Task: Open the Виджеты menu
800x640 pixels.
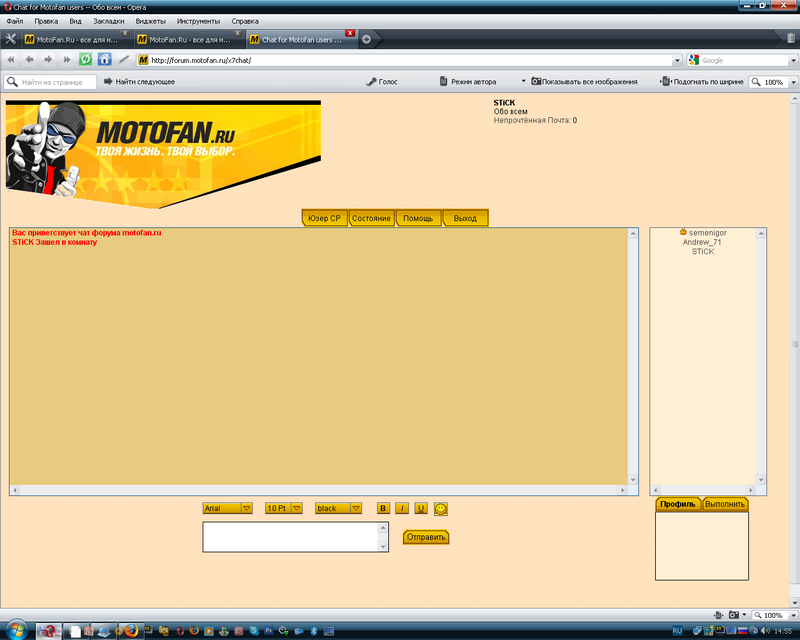Action: coord(151,21)
